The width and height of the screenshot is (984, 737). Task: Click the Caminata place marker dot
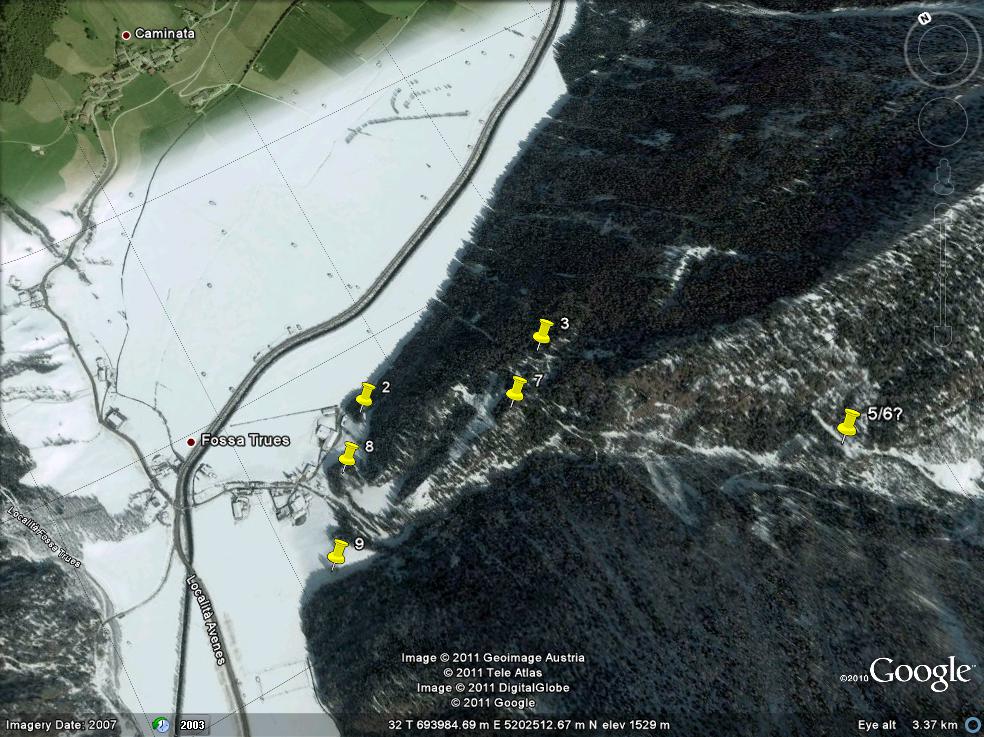tap(126, 35)
